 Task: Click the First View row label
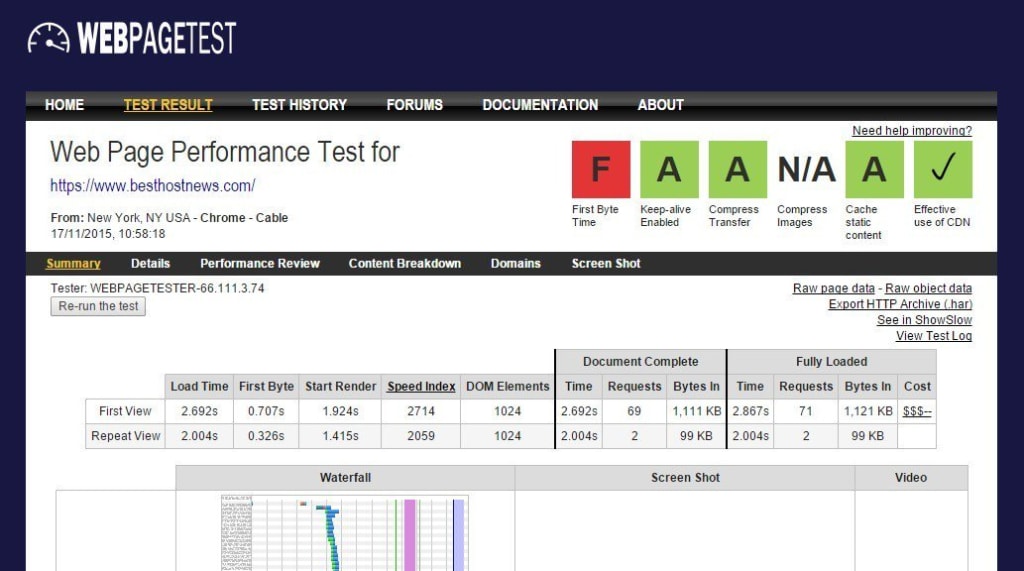tap(125, 412)
